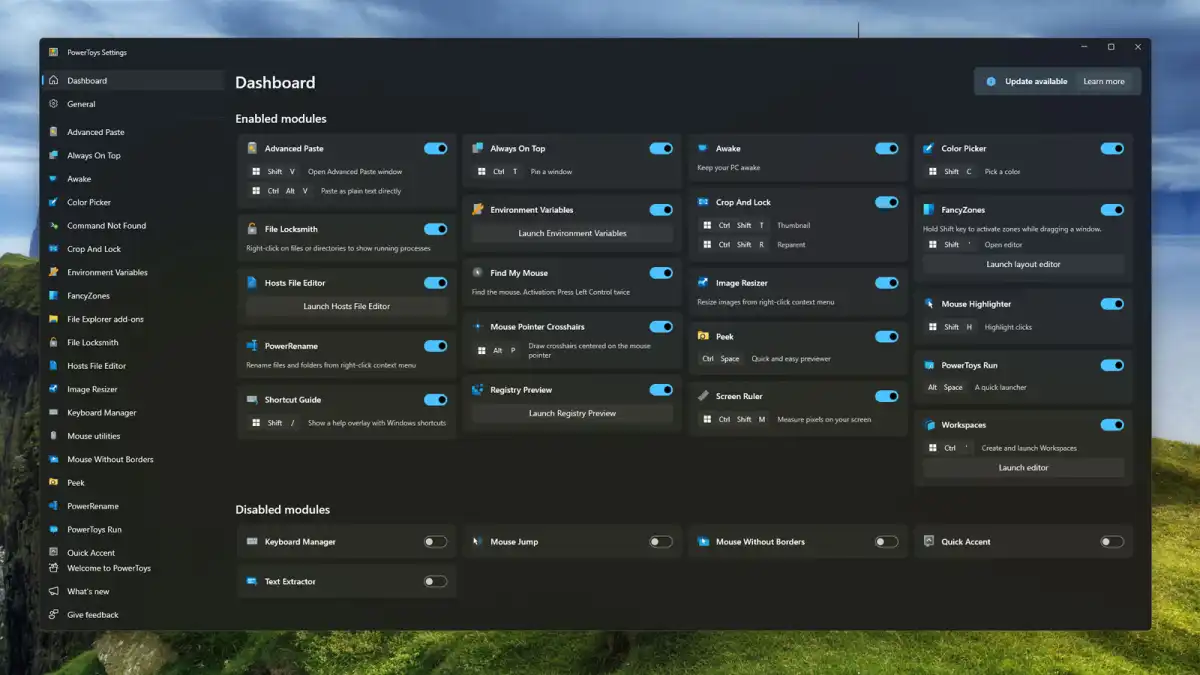Click the File Locksmith padlock card icon

253,229
